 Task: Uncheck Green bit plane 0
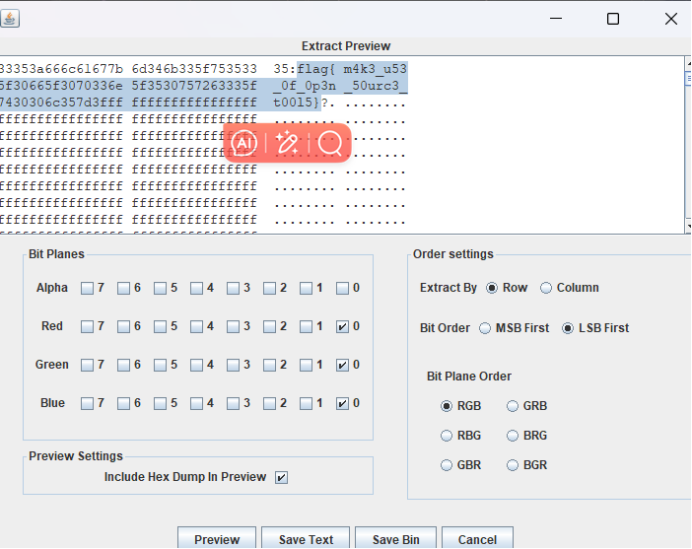(342, 365)
